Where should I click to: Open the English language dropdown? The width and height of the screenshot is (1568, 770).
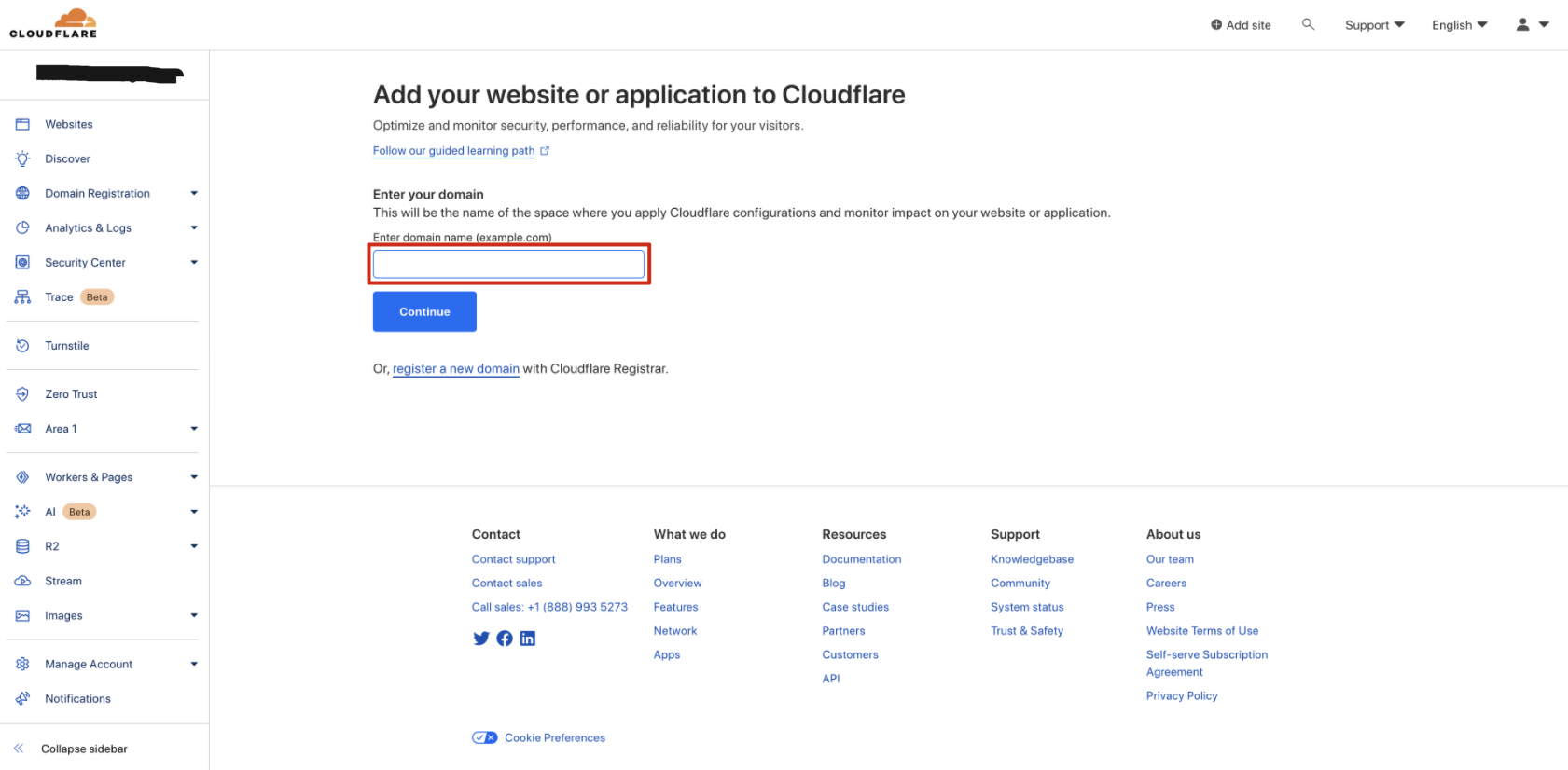[x=1459, y=25]
